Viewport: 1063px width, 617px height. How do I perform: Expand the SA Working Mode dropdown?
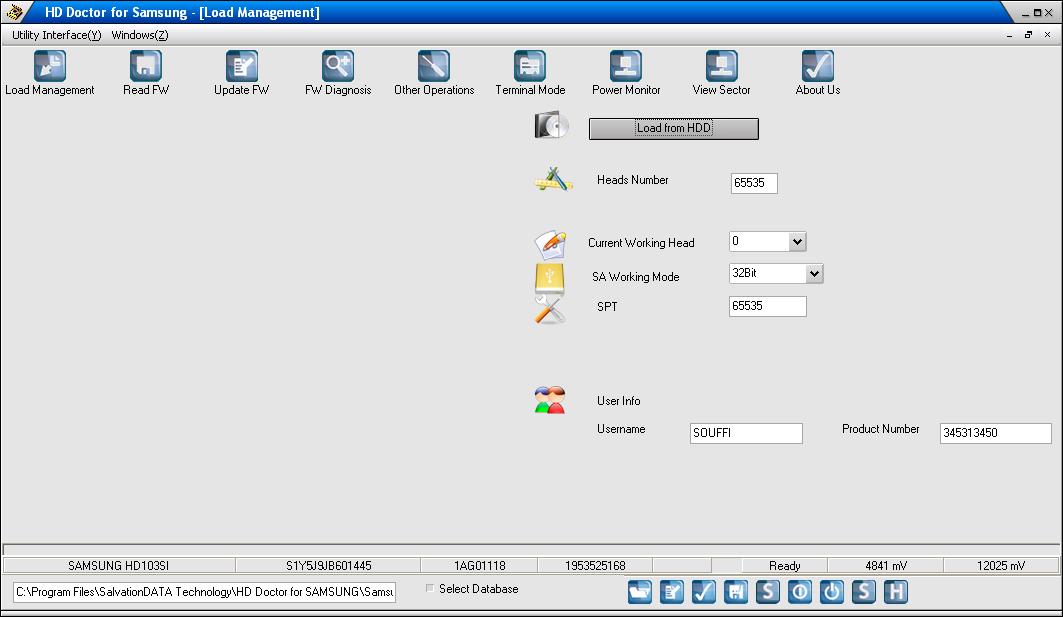point(814,273)
